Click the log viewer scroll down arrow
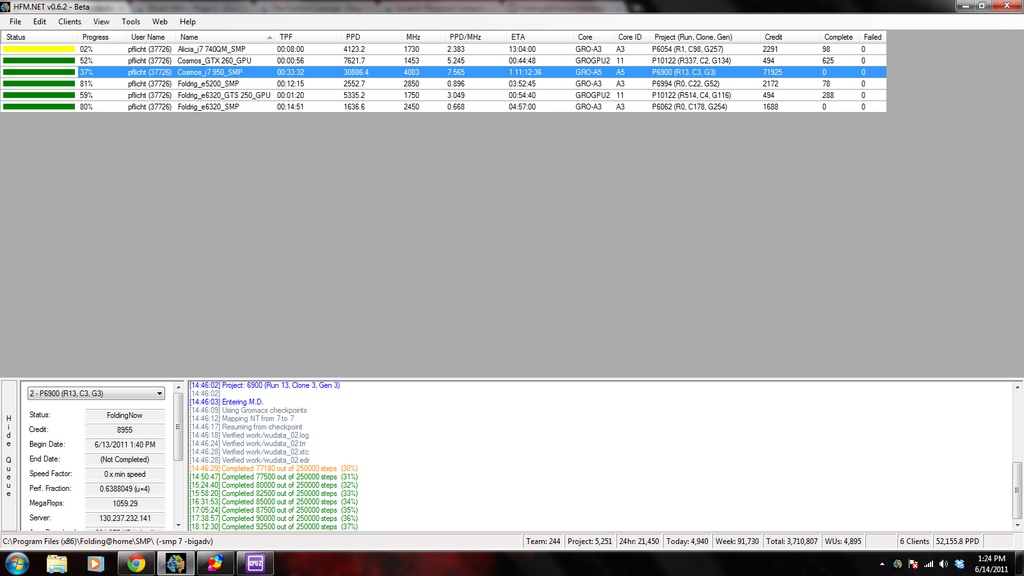The width and height of the screenshot is (1024, 576). 1017,525
